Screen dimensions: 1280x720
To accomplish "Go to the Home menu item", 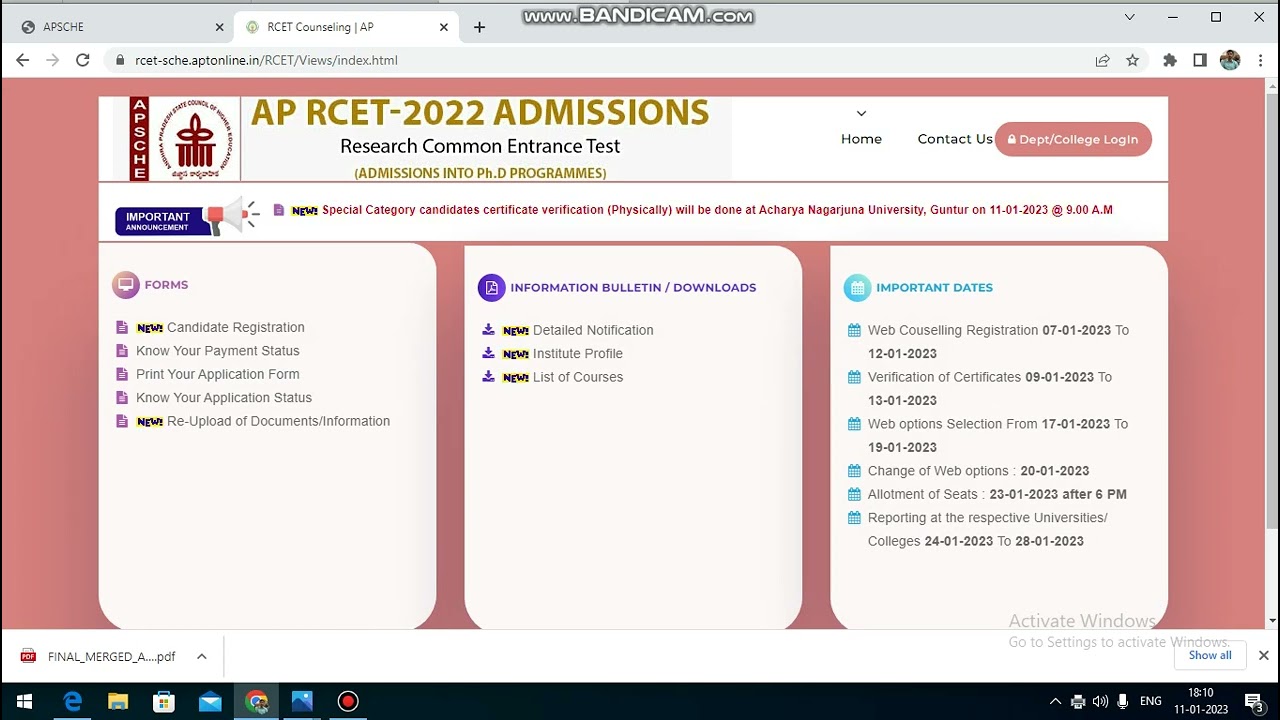I will pyautogui.click(x=861, y=139).
